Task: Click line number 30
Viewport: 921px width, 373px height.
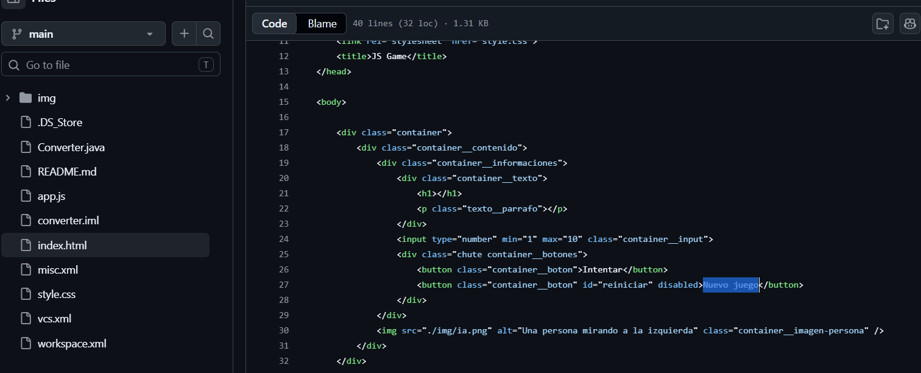Action: pyautogui.click(x=284, y=331)
